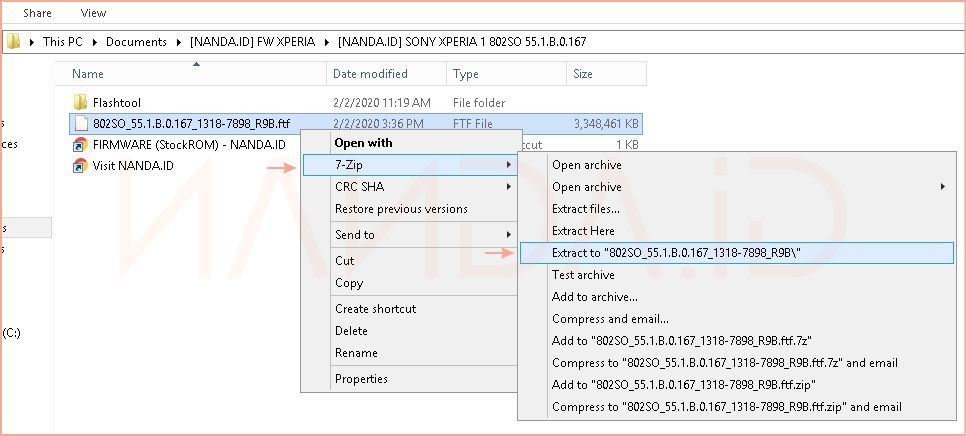Click Documents in the breadcrumb path
This screenshot has width=967, height=436.
[136, 42]
